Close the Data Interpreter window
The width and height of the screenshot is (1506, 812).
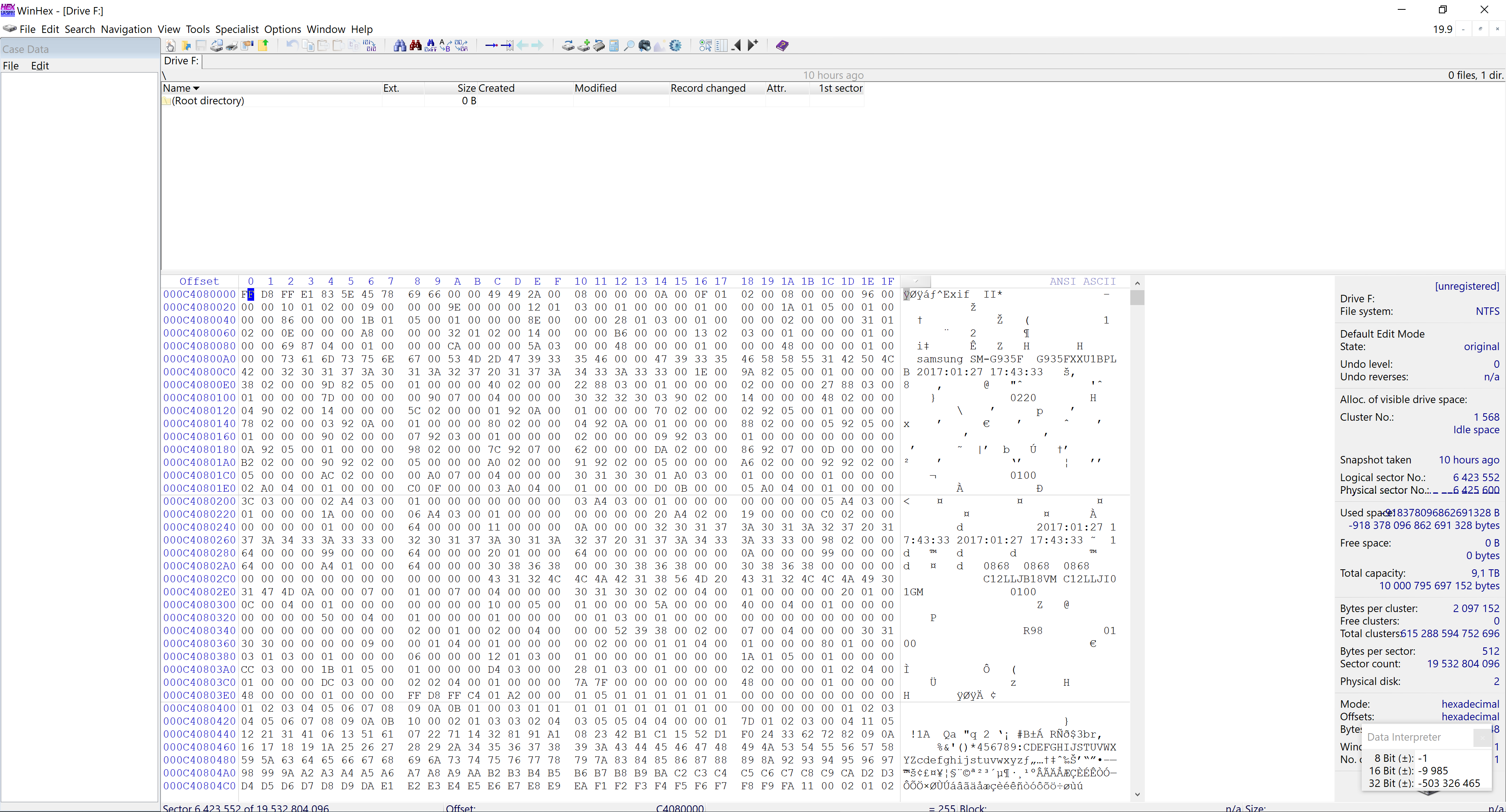click(x=1481, y=738)
